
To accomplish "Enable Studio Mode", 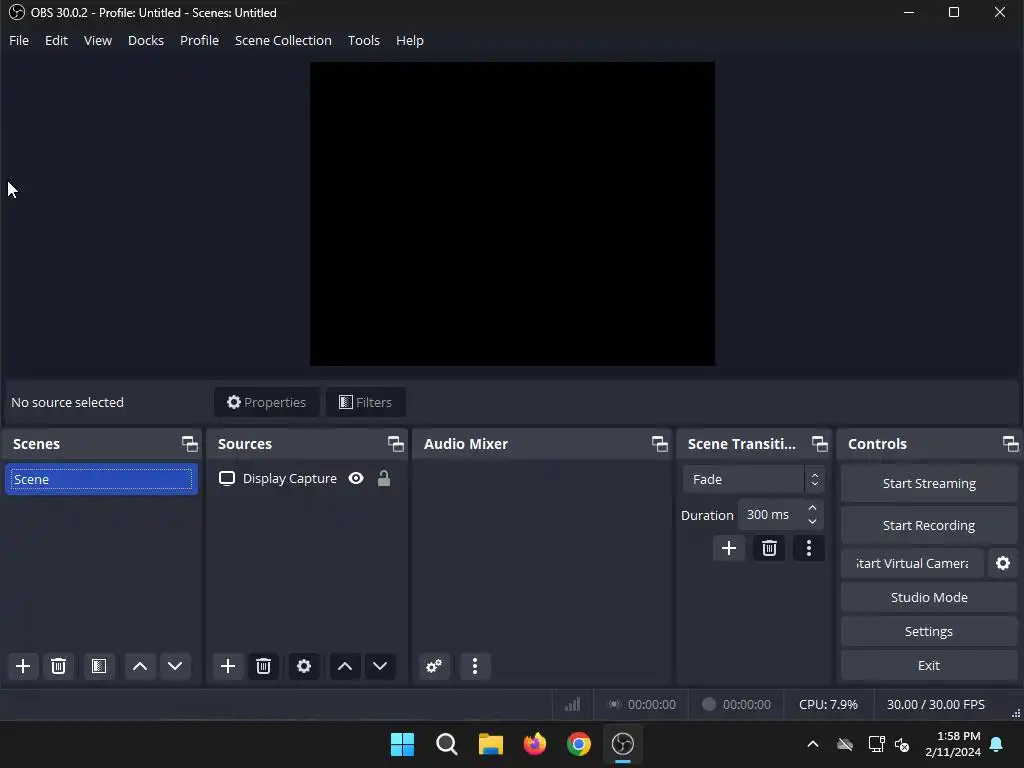I will point(929,597).
